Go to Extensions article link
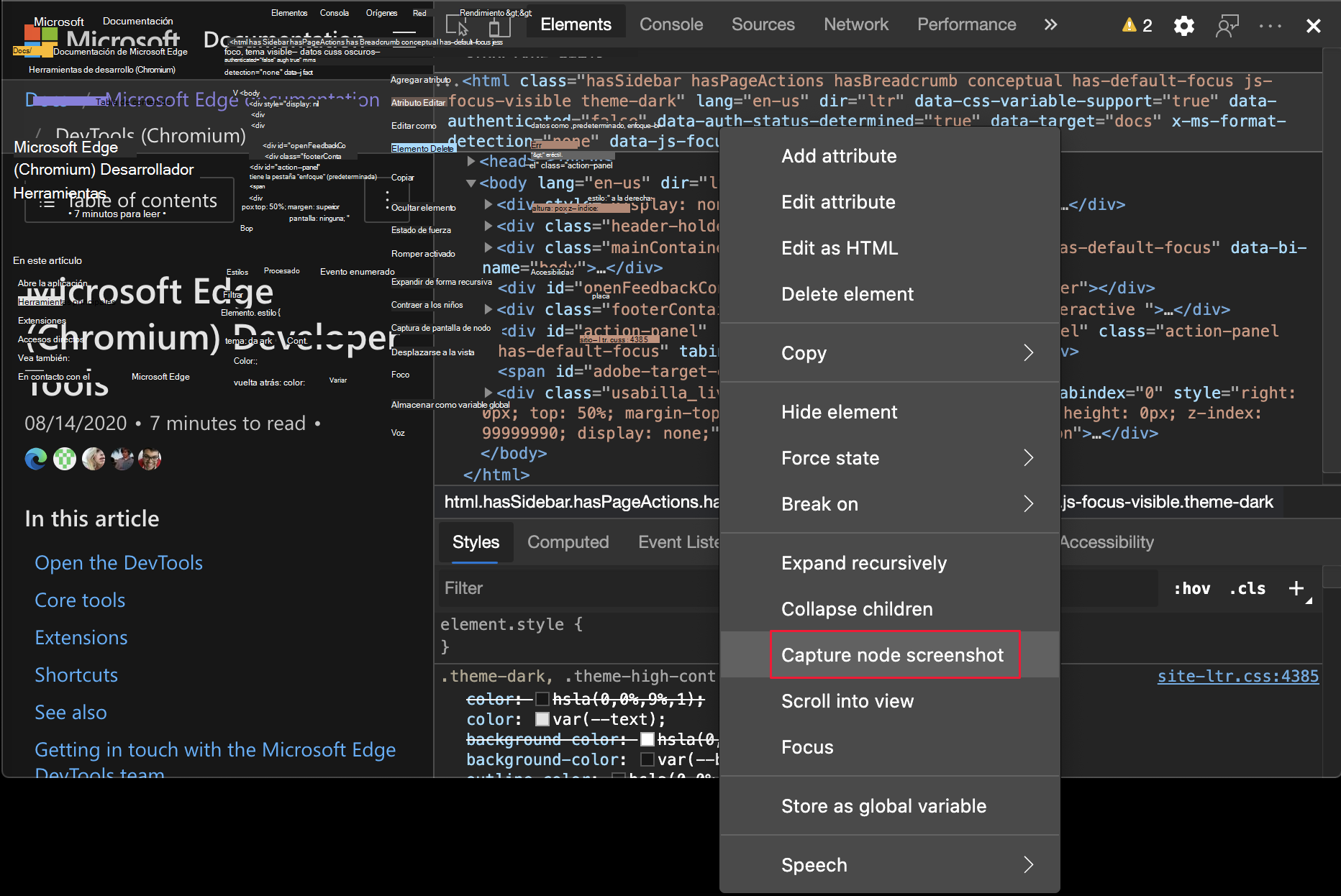This screenshot has width=1341, height=896. (81, 637)
